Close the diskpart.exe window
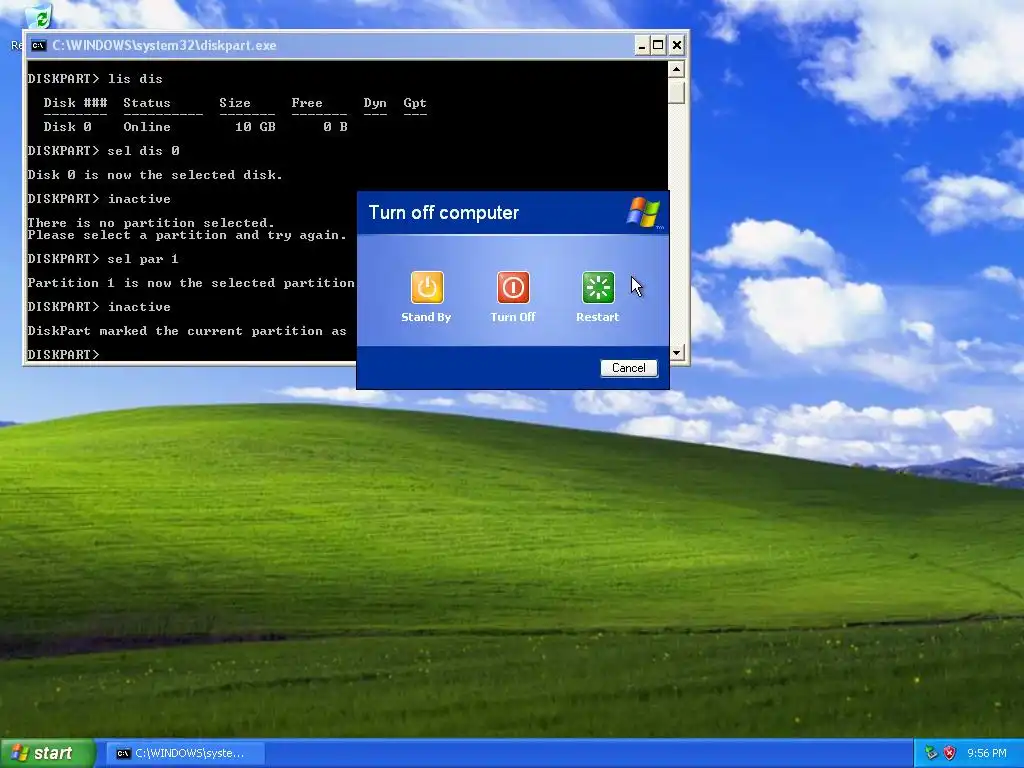 click(x=677, y=45)
